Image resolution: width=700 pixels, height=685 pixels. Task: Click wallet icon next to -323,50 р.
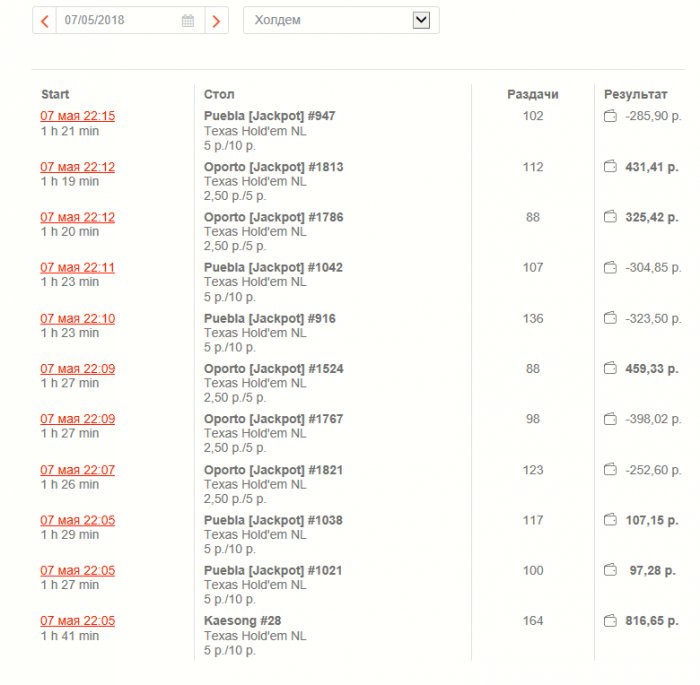click(x=610, y=318)
